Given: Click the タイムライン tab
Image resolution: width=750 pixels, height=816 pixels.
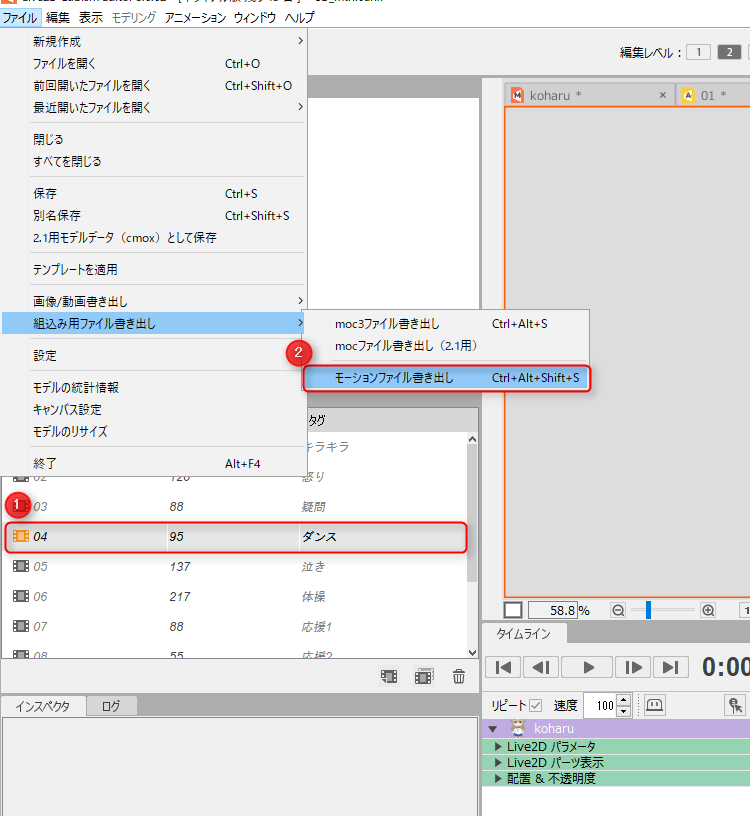Looking at the screenshot, I should [524, 633].
